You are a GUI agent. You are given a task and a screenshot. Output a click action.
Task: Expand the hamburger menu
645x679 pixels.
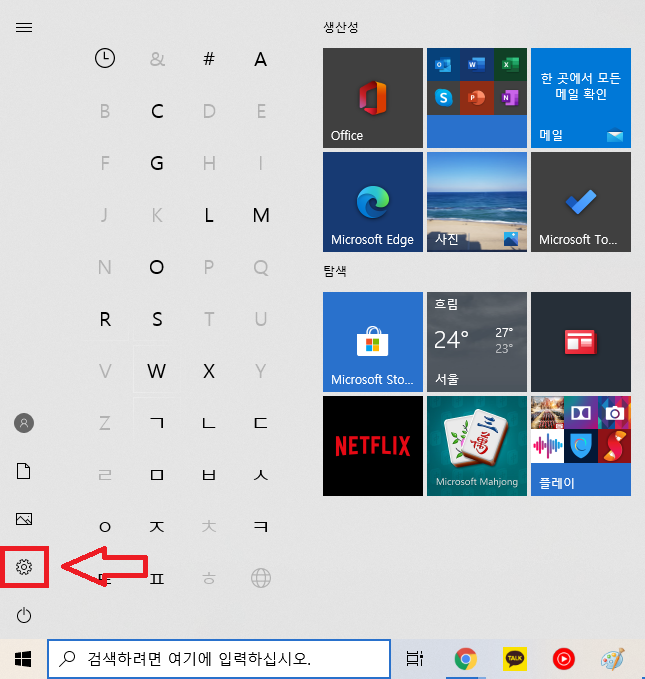(x=24, y=28)
